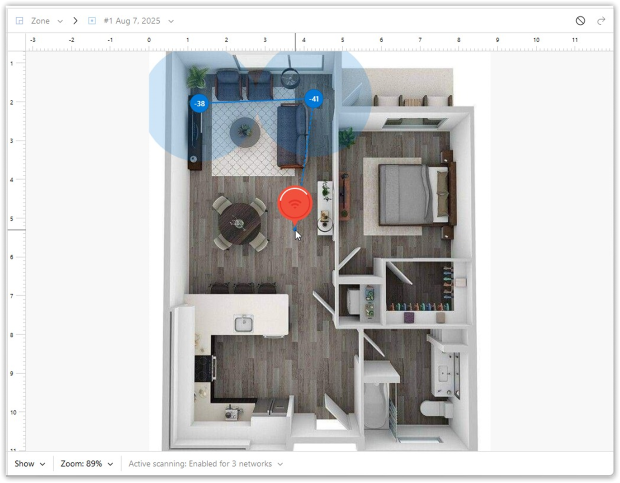Click the breadcrumb arrow after Zone

coord(75,20)
